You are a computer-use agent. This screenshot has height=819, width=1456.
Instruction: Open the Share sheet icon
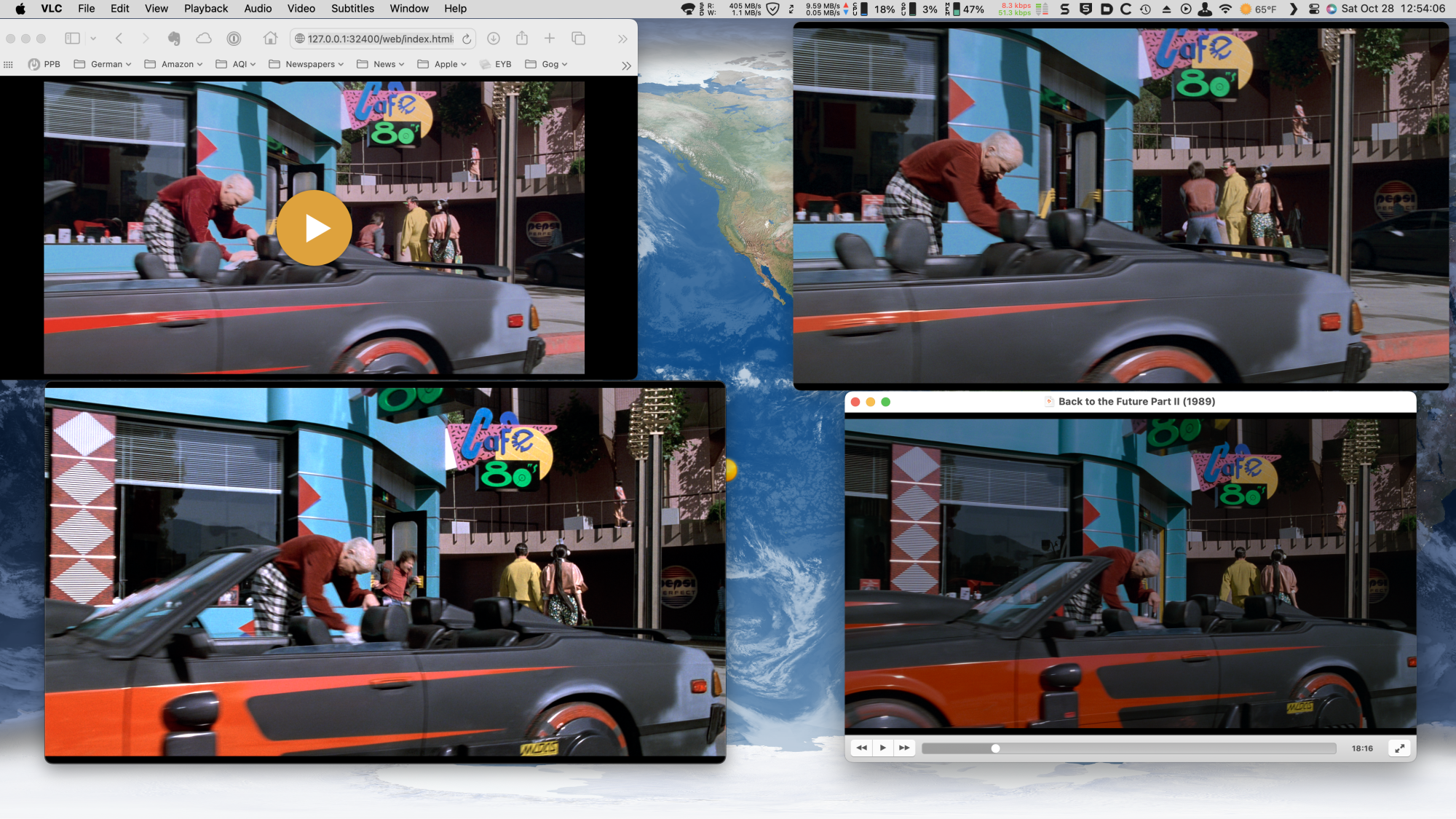(521, 39)
